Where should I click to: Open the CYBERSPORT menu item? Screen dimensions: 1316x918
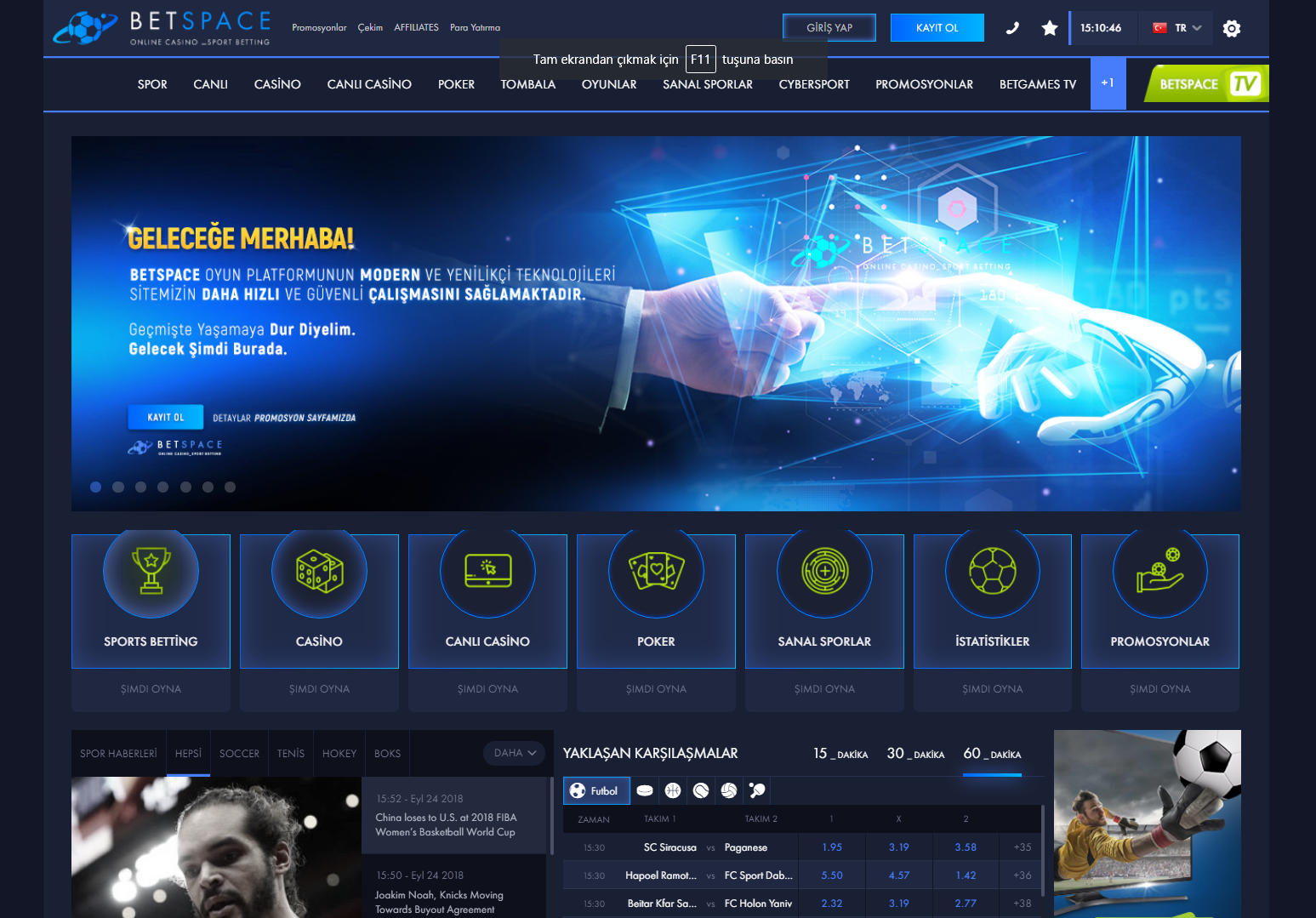point(813,84)
